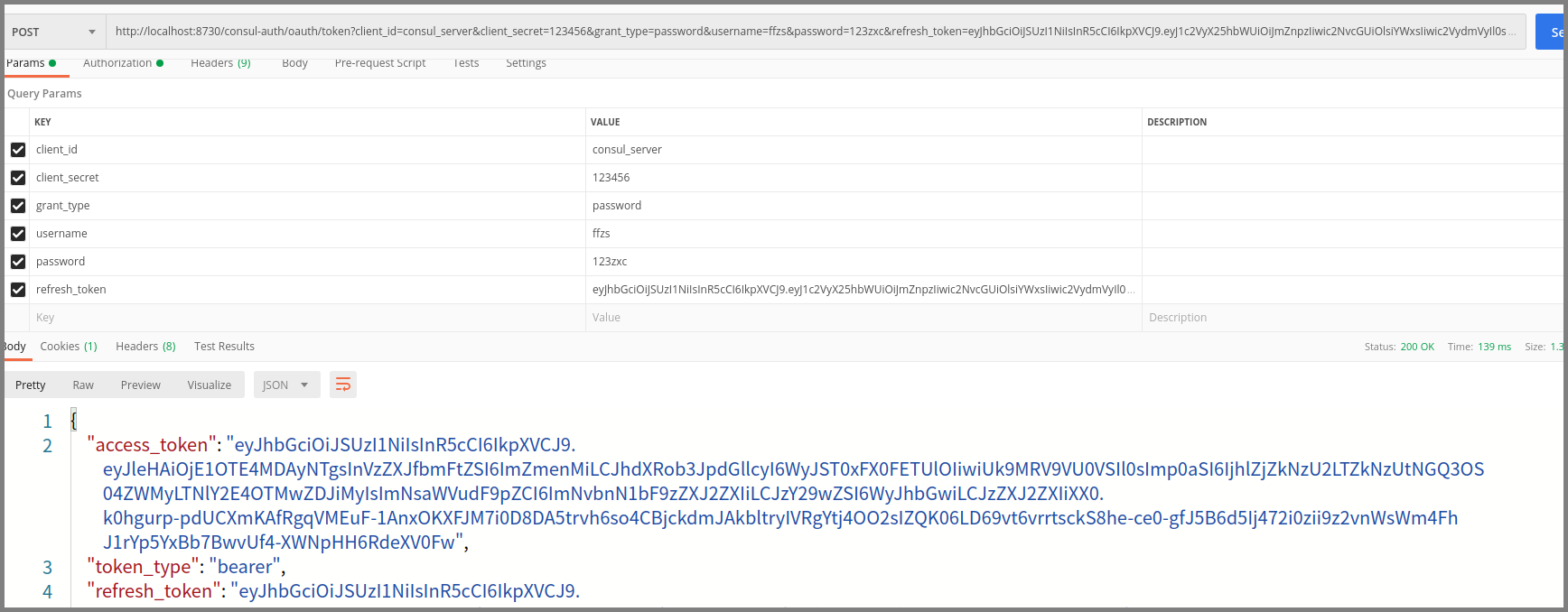
Task: Select the Raw view button
Action: click(x=83, y=385)
